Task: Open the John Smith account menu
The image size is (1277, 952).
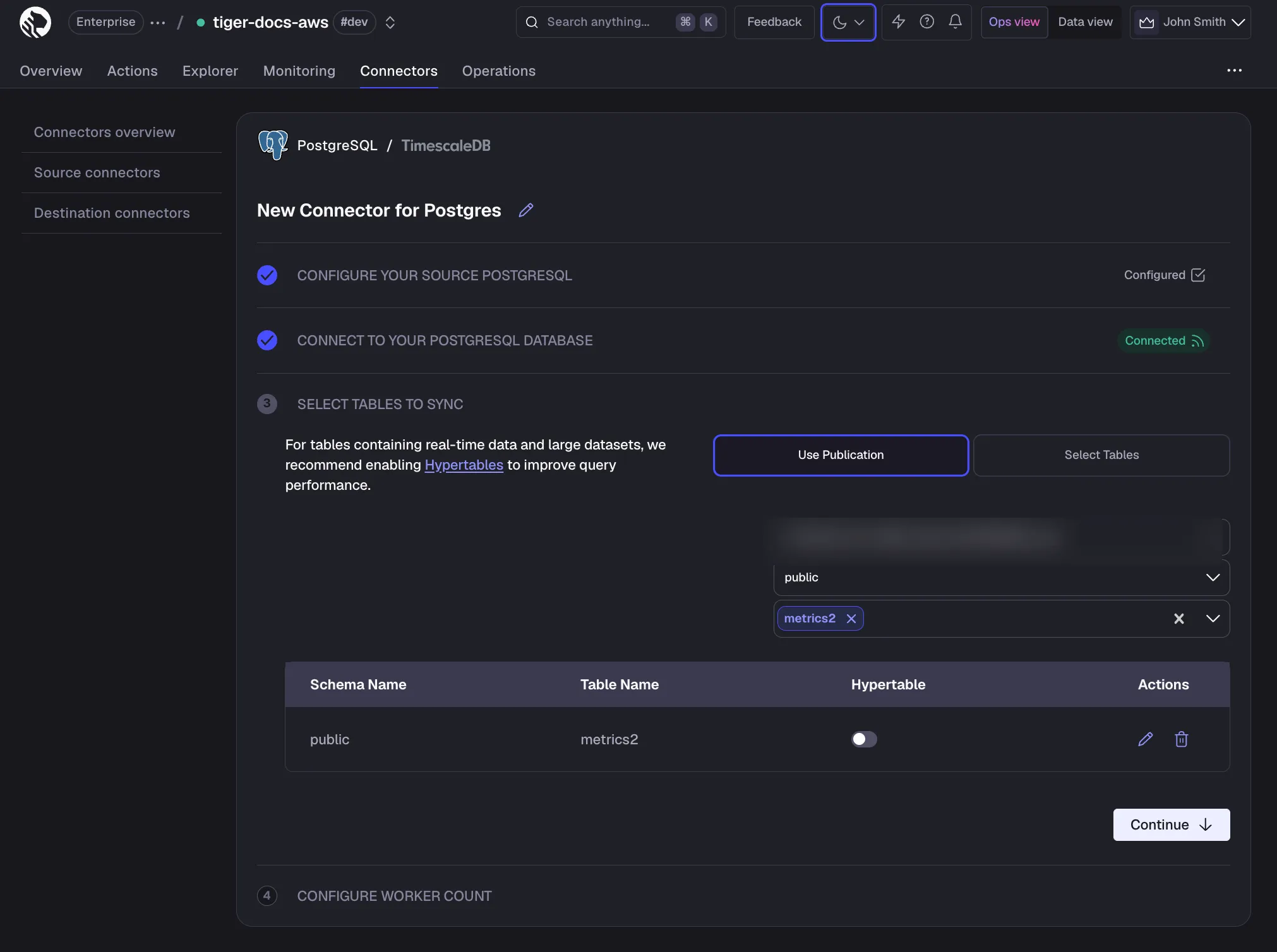Action: coord(1190,22)
